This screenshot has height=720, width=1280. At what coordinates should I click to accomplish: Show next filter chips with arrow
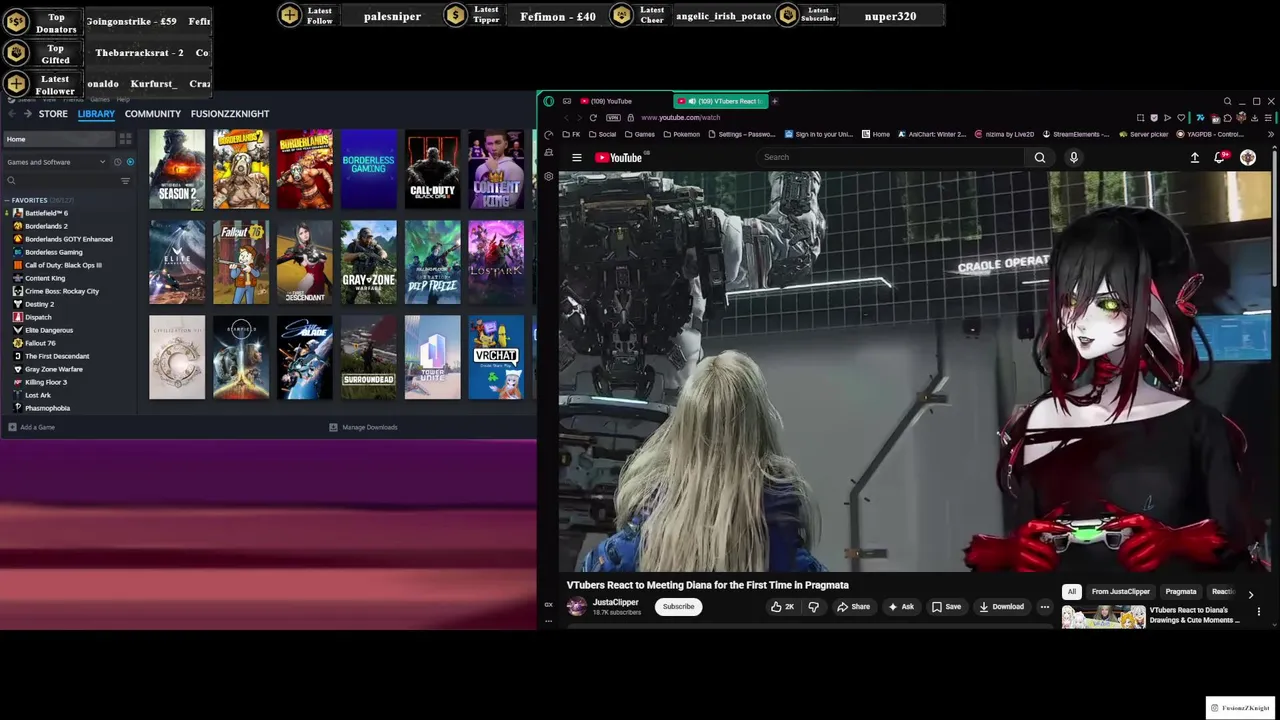pos(1250,594)
